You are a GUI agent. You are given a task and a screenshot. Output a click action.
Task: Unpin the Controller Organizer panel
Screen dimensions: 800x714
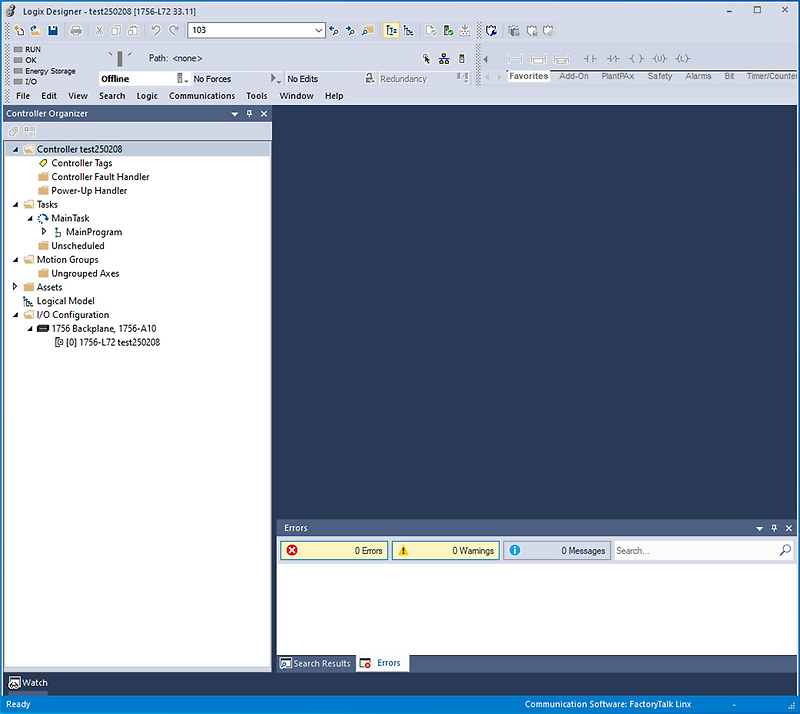tap(249, 113)
